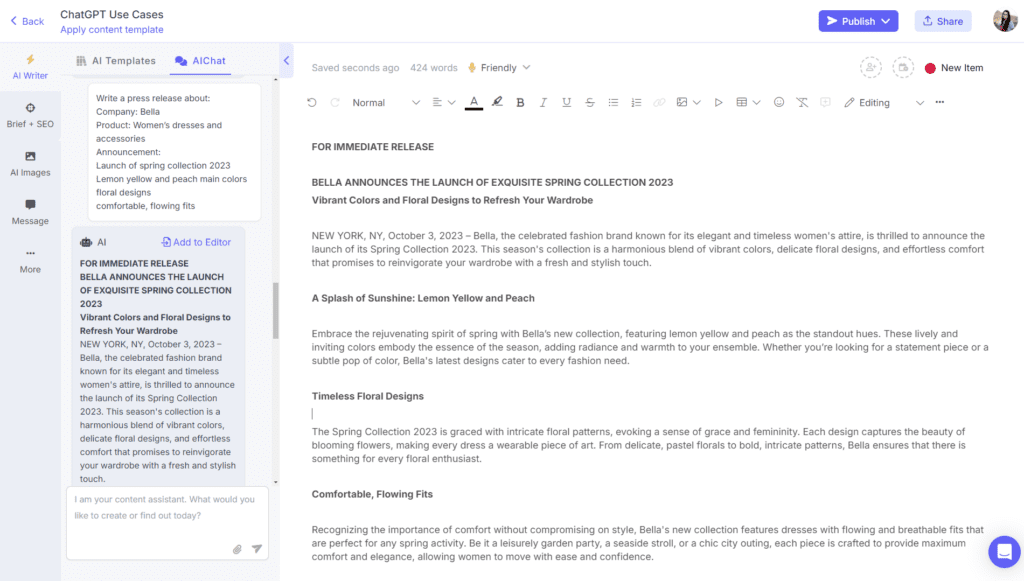Open the support chat bubble
This screenshot has height=581, width=1024.
click(x=1004, y=552)
